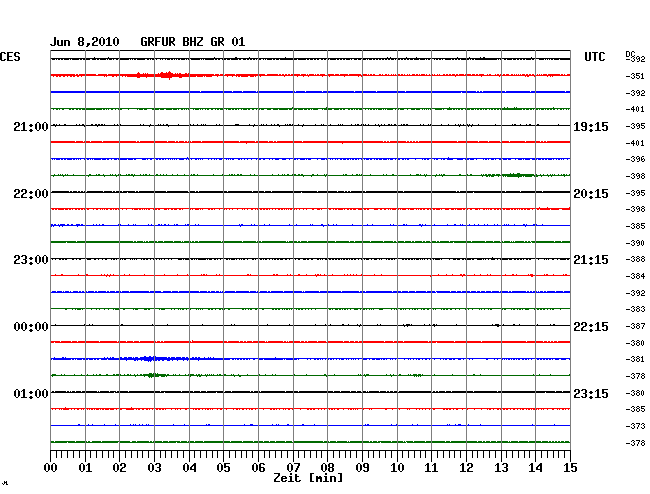
Task: Click the '19:15' UTC time label
Action: pyautogui.click(x=591, y=126)
